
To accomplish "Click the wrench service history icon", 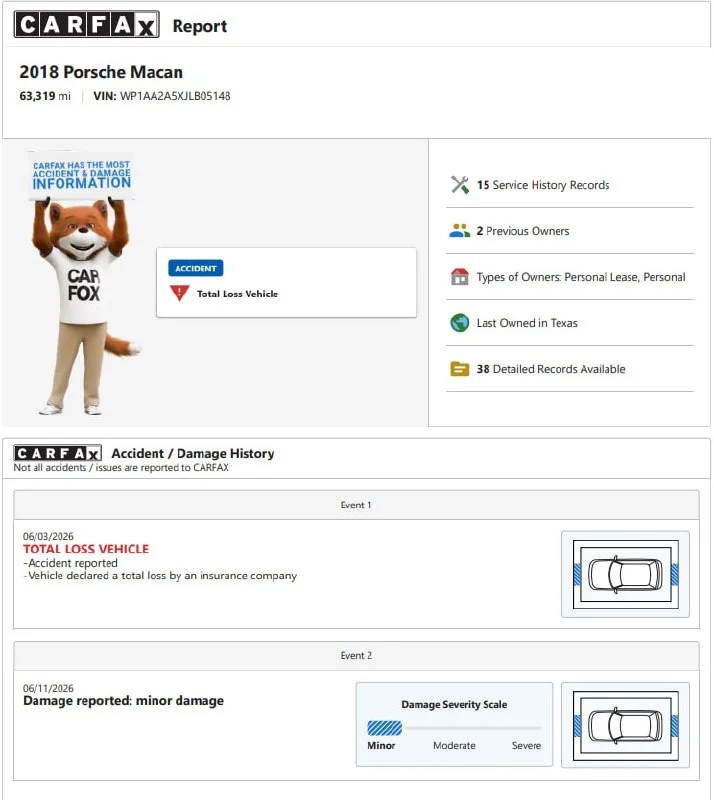I will (459, 185).
